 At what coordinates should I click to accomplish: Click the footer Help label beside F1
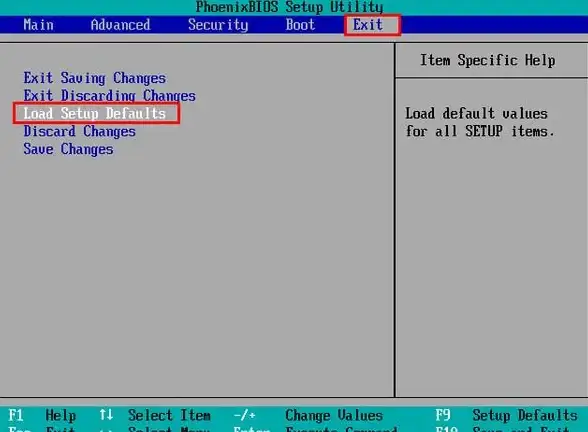(61, 416)
